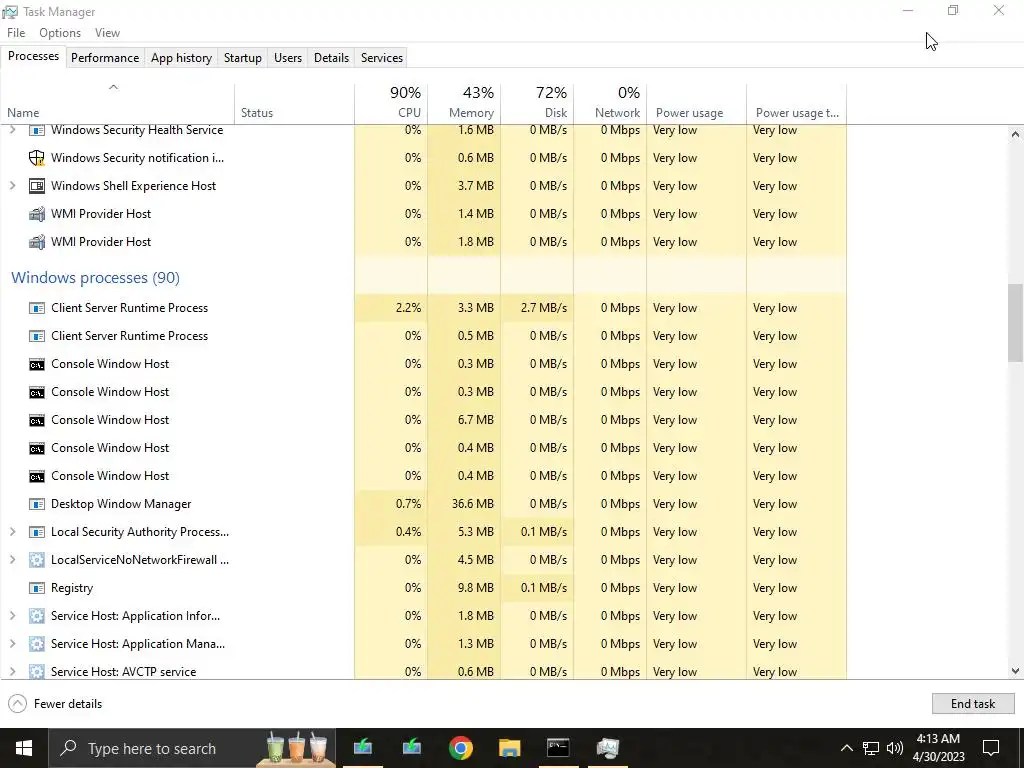Click the Windows Security Health Service icon
This screenshot has height=768, width=1024.
(37, 131)
